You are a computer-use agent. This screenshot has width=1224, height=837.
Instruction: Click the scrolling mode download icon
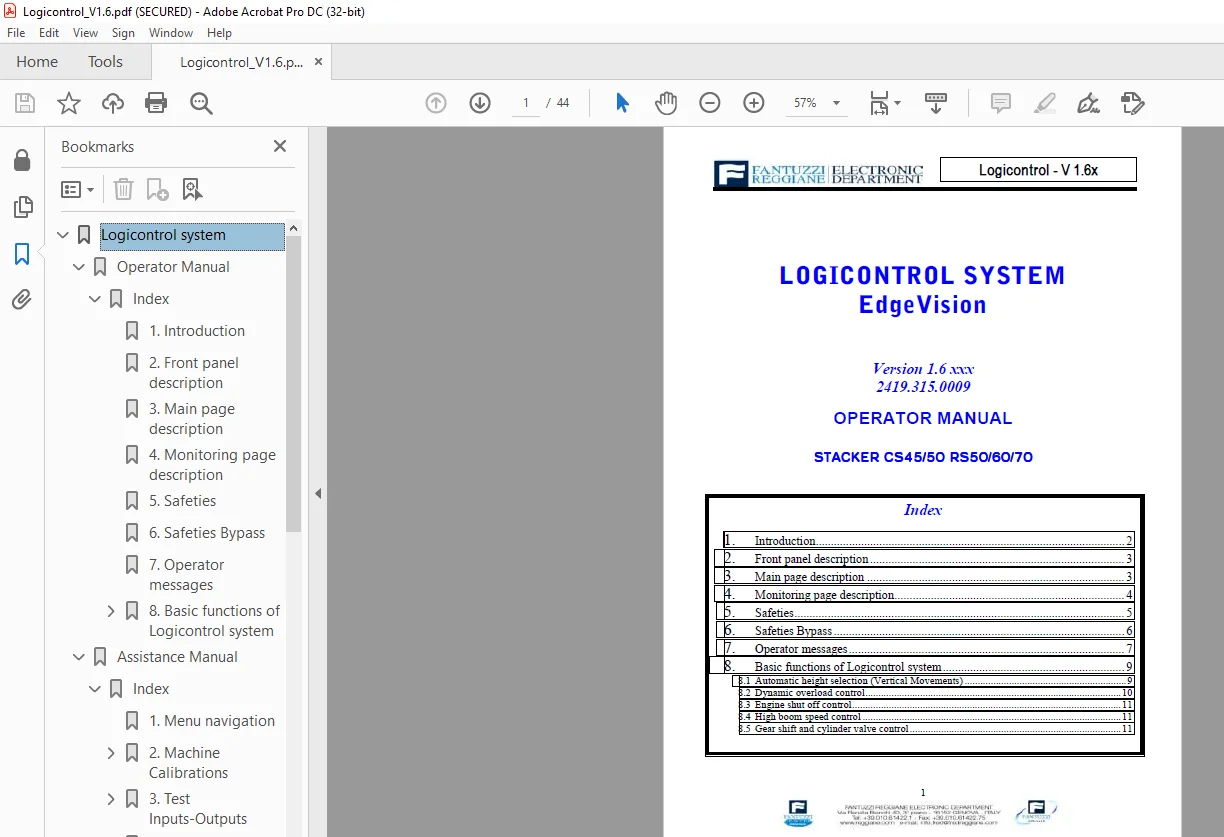935,103
